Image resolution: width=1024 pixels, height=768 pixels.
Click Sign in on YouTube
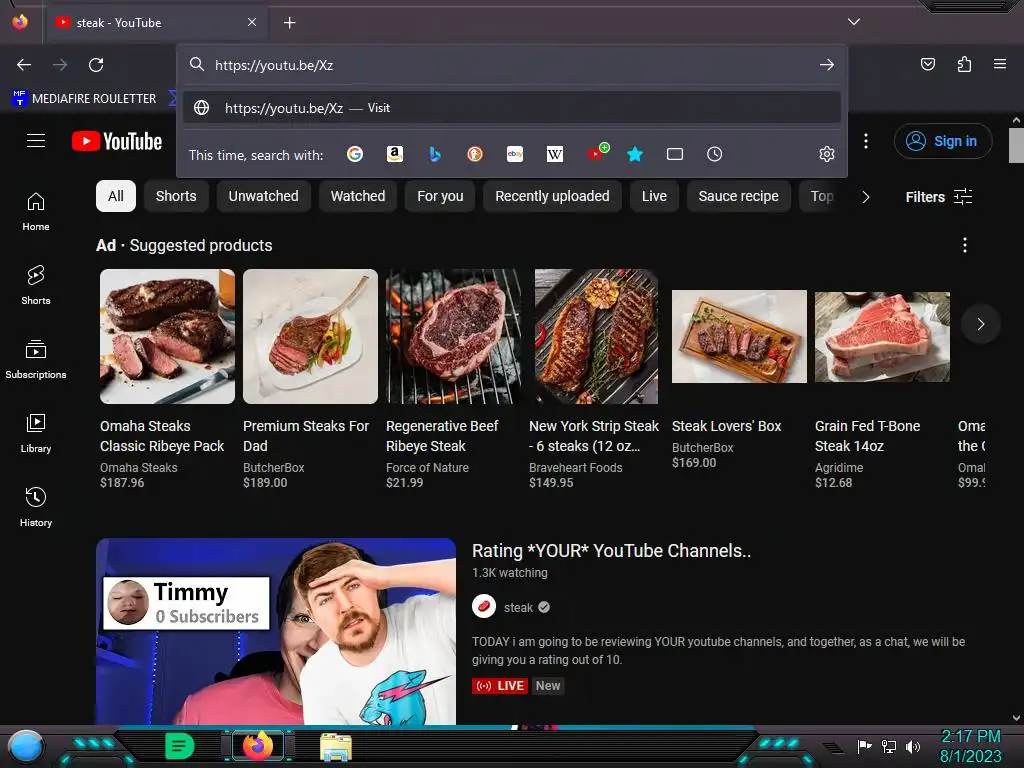[943, 141]
